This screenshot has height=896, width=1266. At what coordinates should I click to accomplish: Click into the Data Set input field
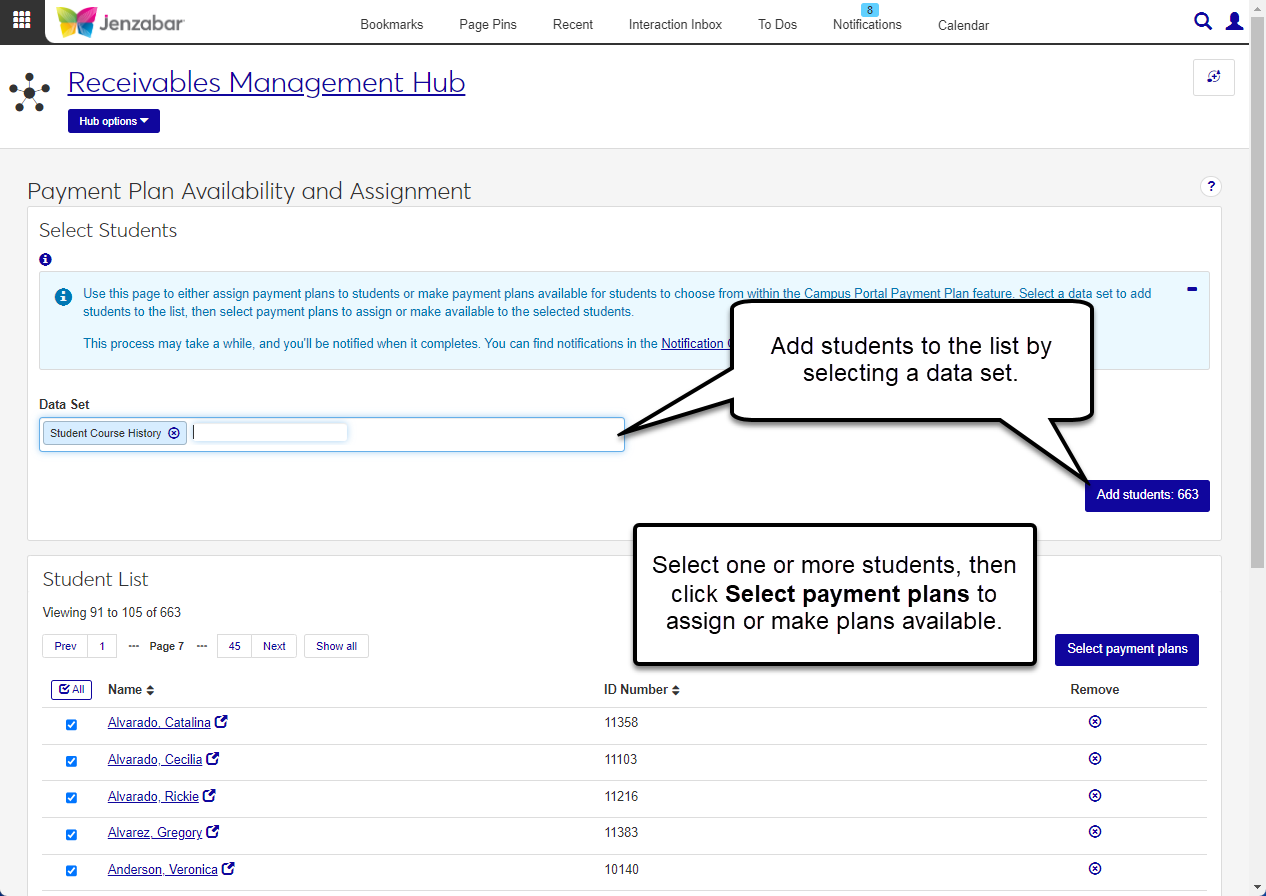point(400,434)
